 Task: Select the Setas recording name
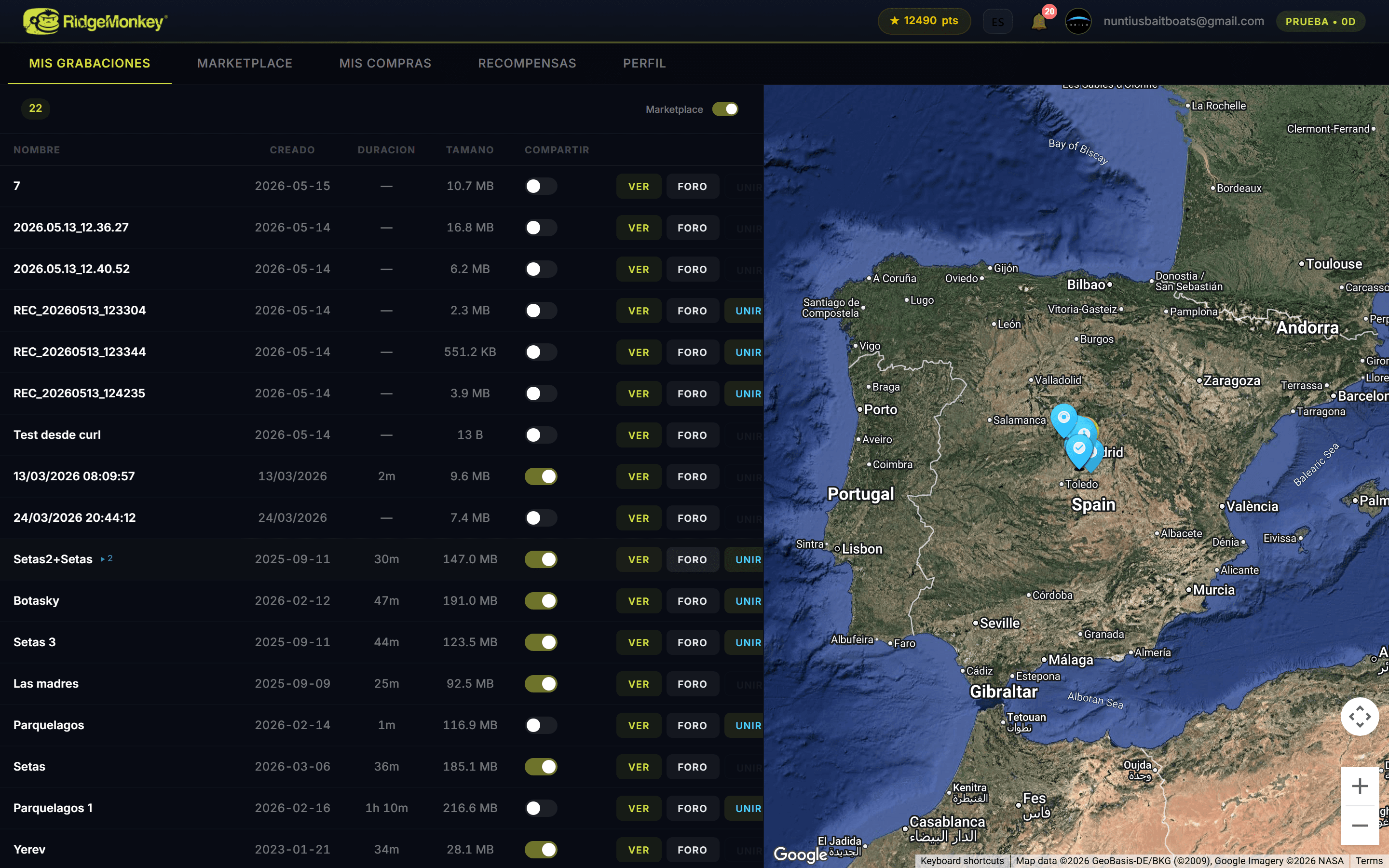pos(29,766)
